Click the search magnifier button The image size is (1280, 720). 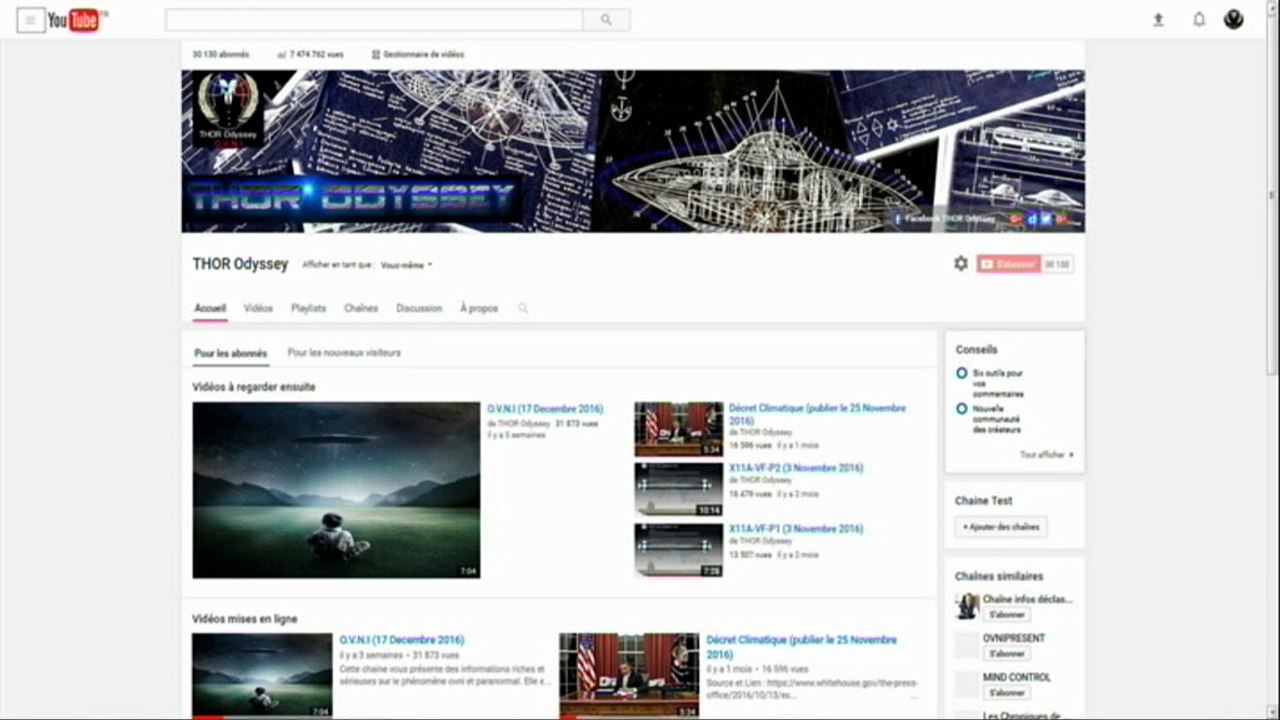(x=606, y=20)
